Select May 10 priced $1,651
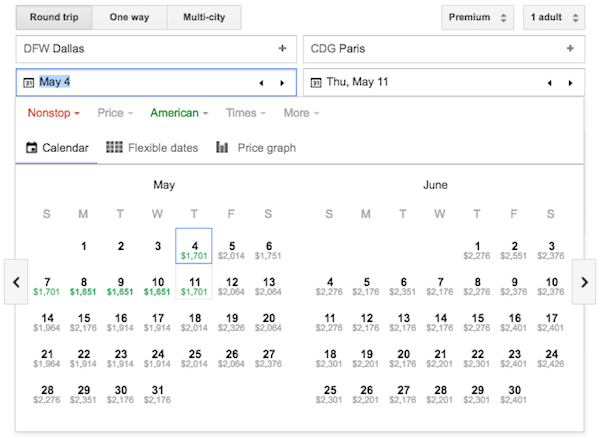The image size is (600, 438). point(157,286)
